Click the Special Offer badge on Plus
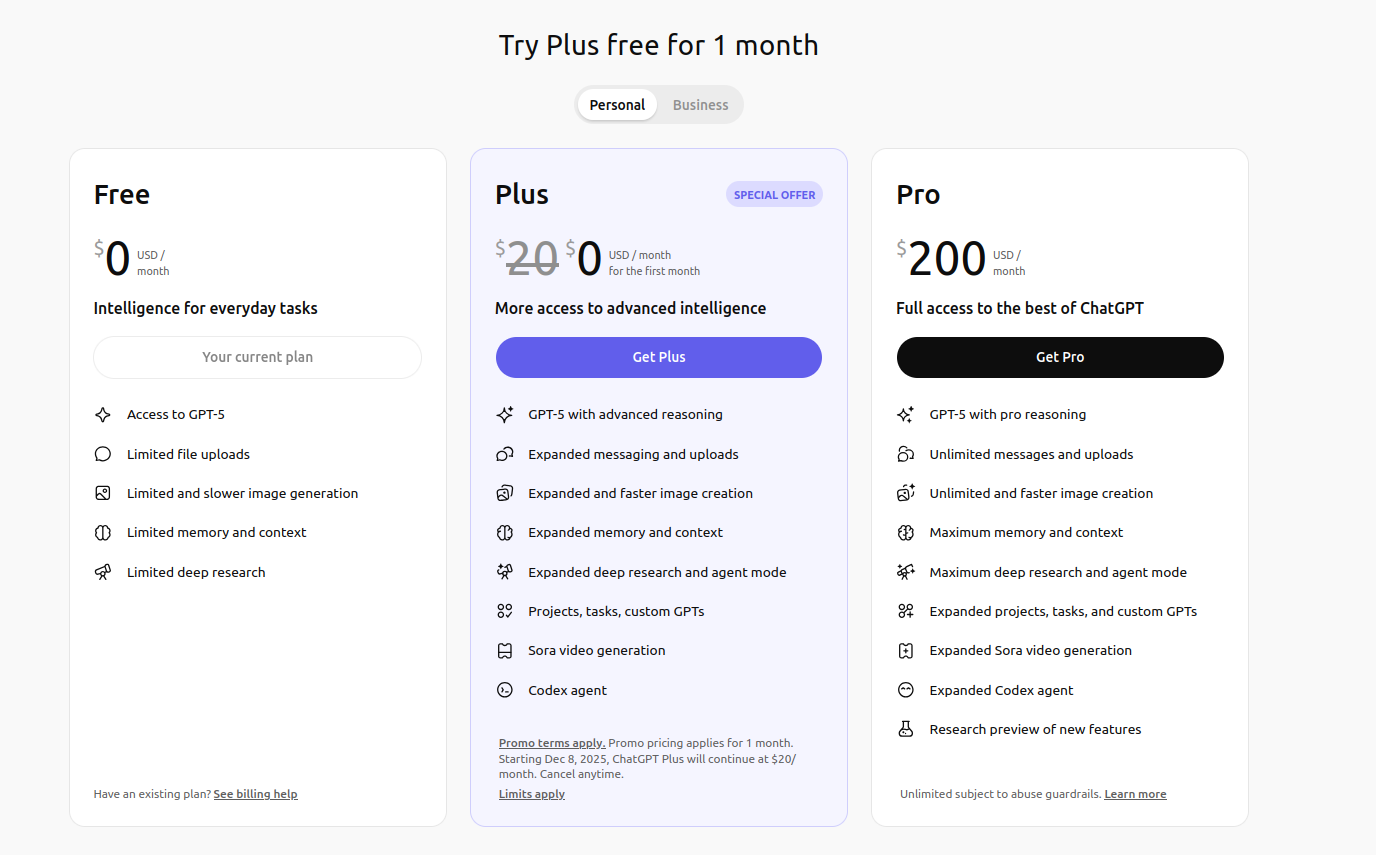This screenshot has width=1376, height=855. (x=774, y=195)
